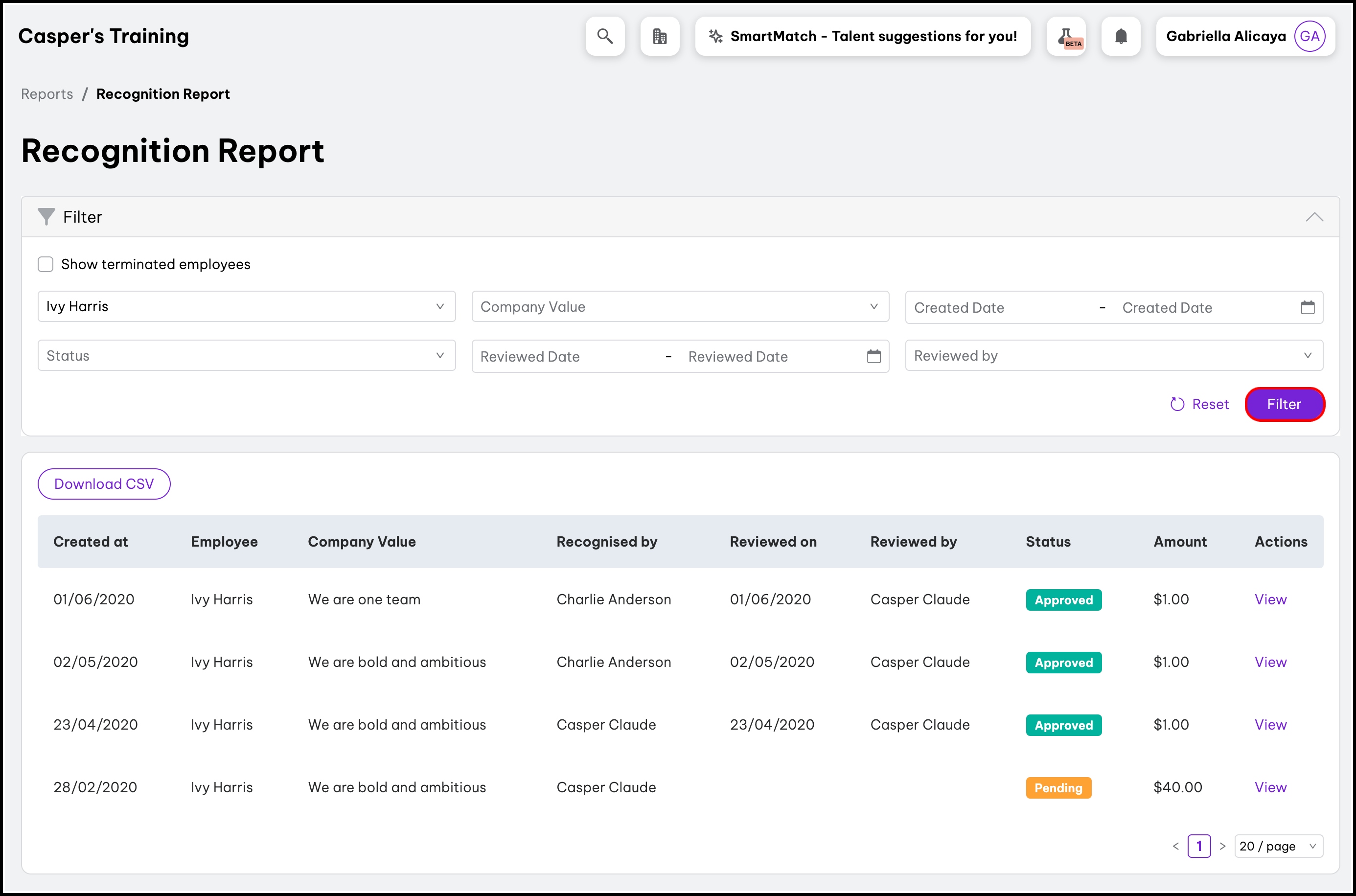Expand the Company Value dropdown
This screenshot has width=1356, height=896.
[680, 306]
